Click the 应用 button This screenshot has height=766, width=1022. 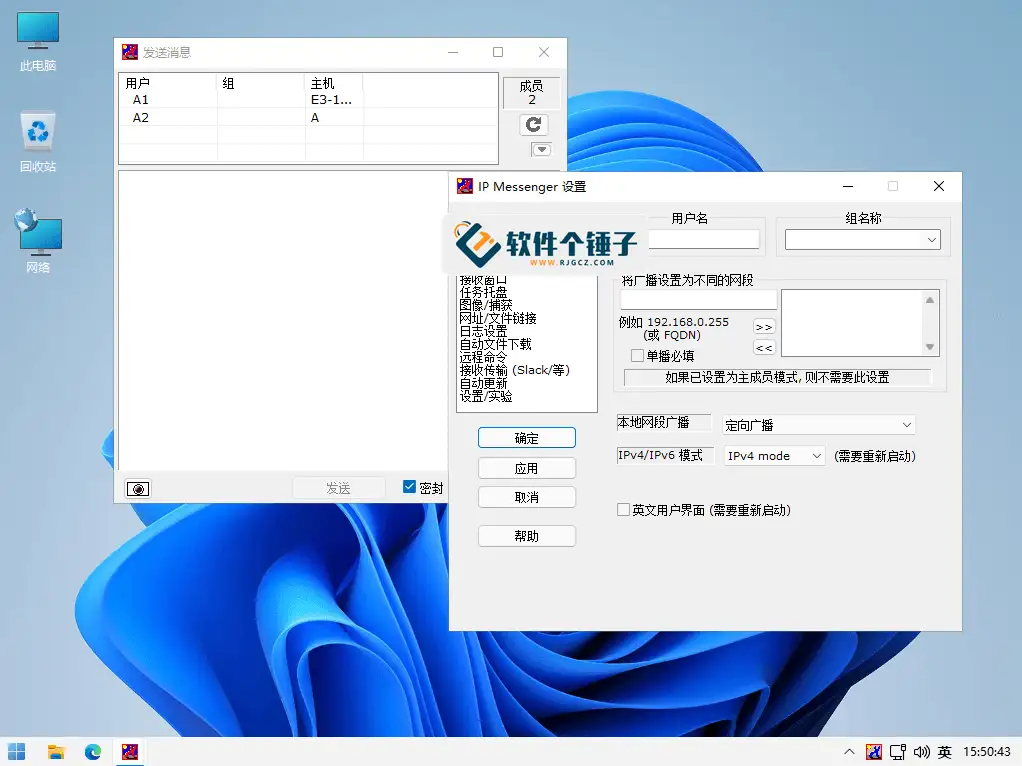tap(527, 468)
